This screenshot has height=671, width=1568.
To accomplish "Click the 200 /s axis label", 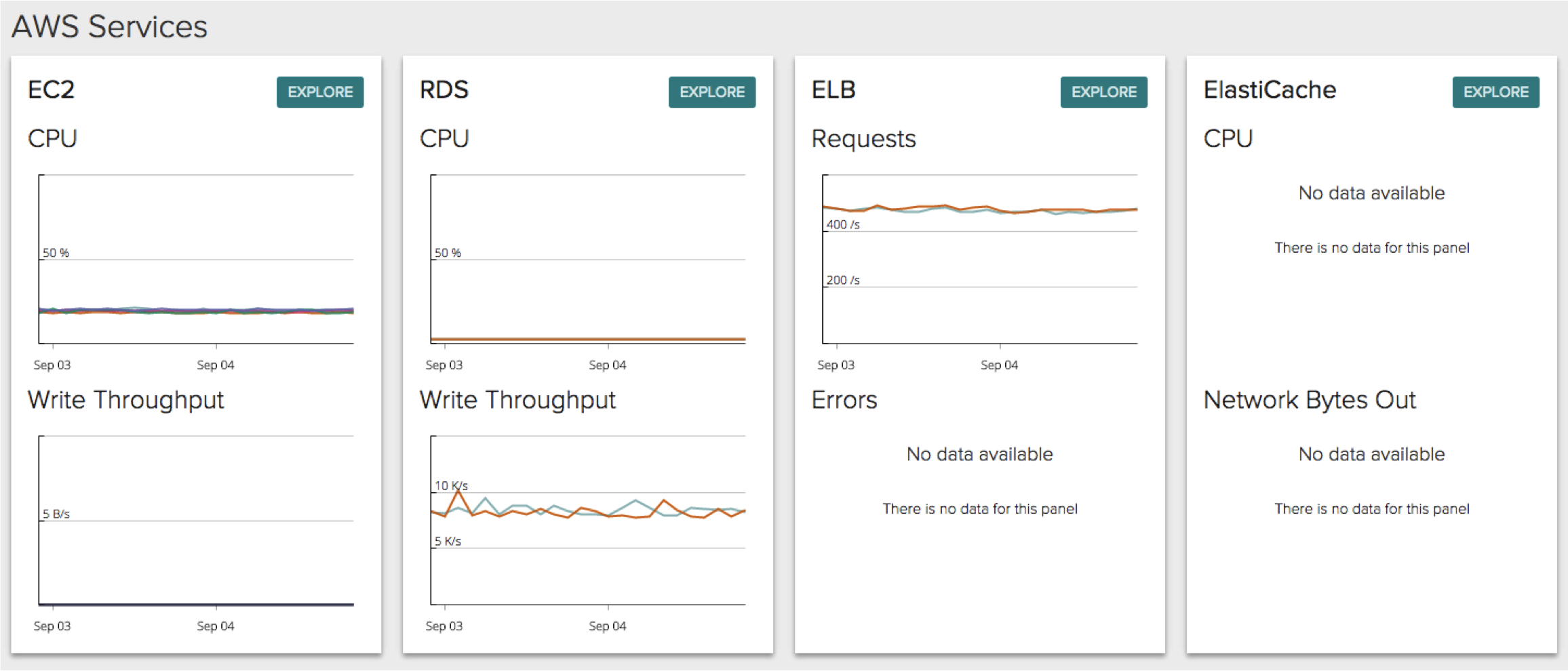I will (843, 280).
